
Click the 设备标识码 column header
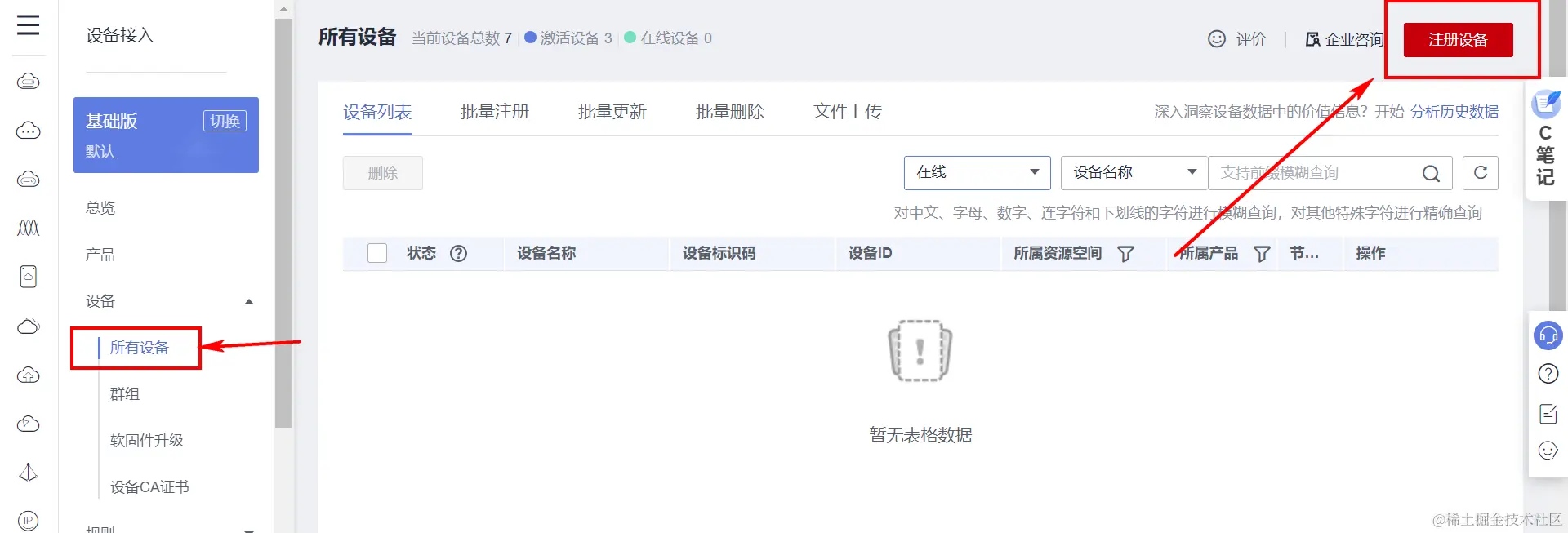[719, 254]
